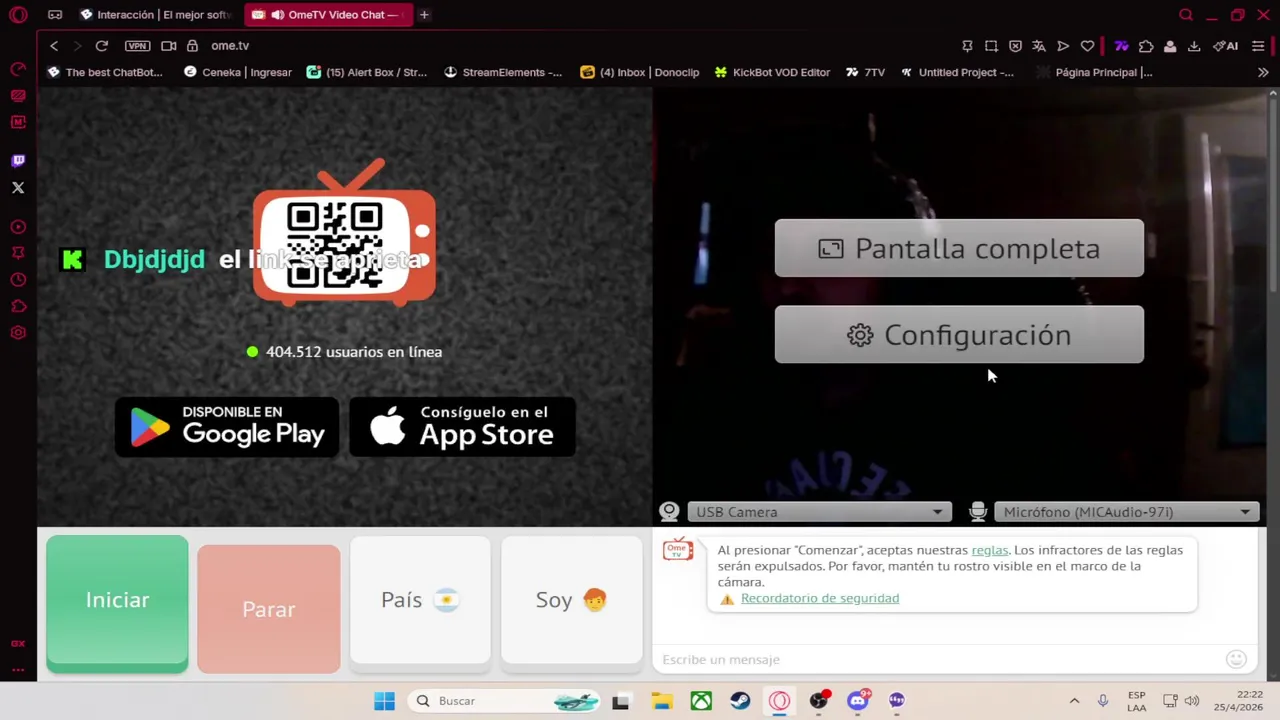Open the reglas rules link
The width and height of the screenshot is (1280, 720).
[990, 550]
